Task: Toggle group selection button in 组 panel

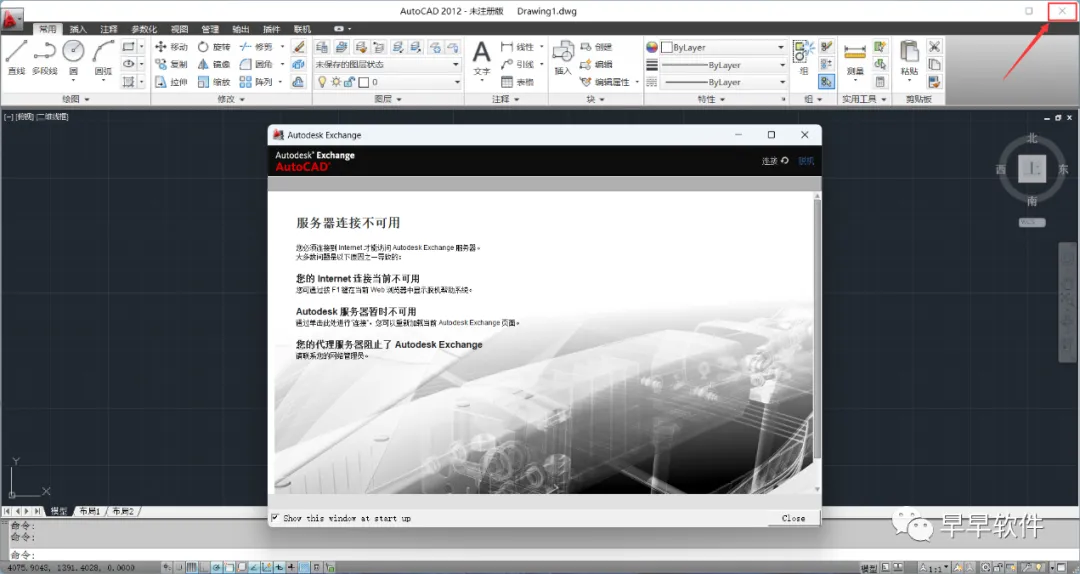Action: pos(826,82)
